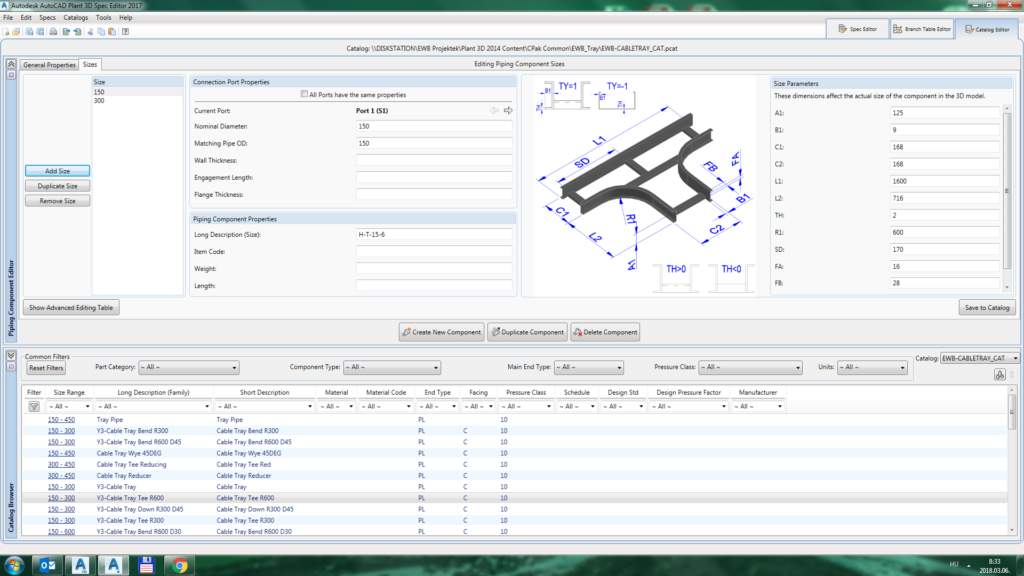1024x576 pixels.
Task: Open the Units dropdown
Action: pos(872,368)
